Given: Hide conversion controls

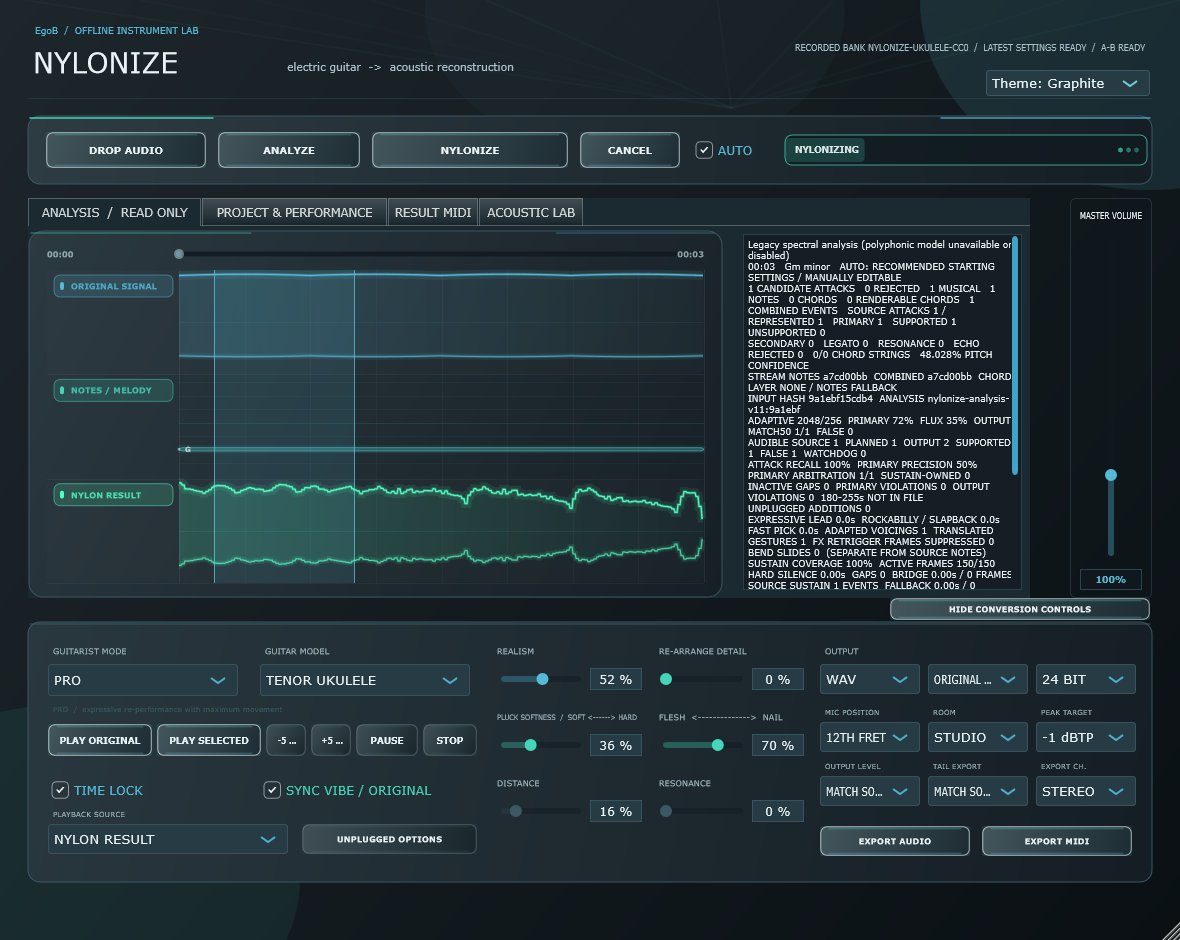Looking at the screenshot, I should [1020, 609].
